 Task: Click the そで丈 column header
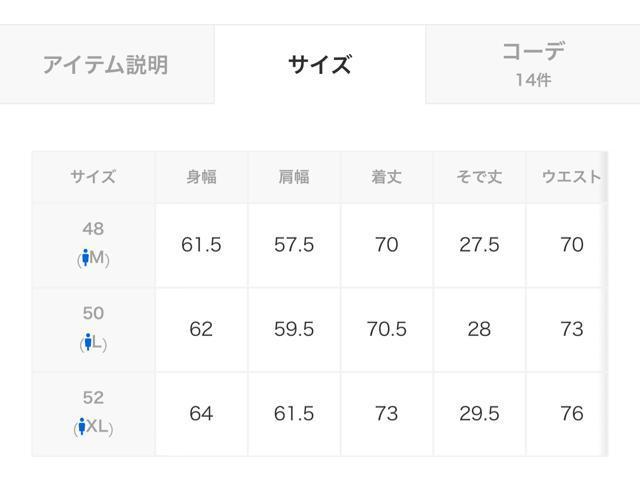479,177
